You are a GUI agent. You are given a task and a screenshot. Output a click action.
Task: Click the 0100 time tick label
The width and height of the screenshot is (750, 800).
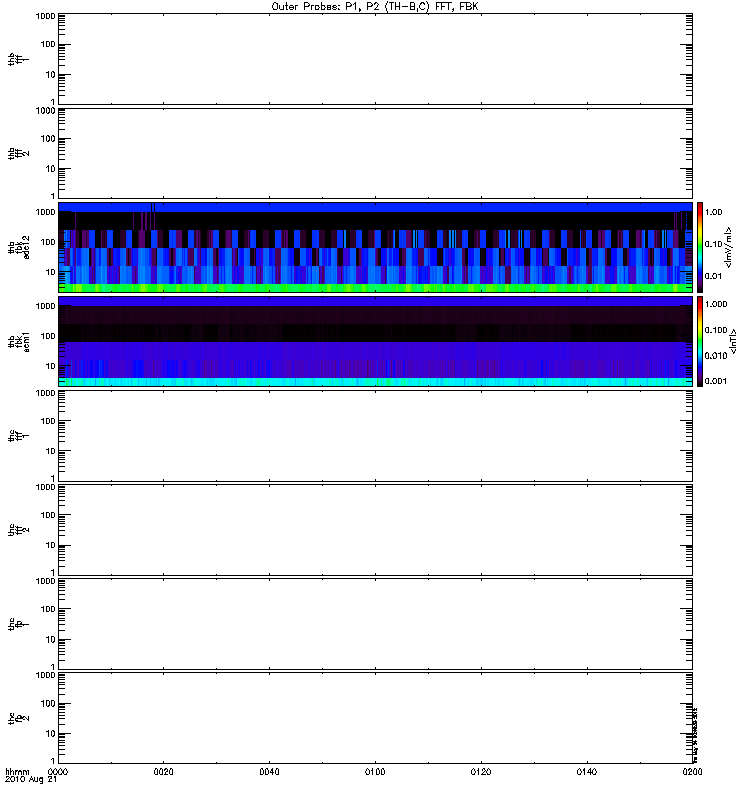pyautogui.click(x=375, y=772)
